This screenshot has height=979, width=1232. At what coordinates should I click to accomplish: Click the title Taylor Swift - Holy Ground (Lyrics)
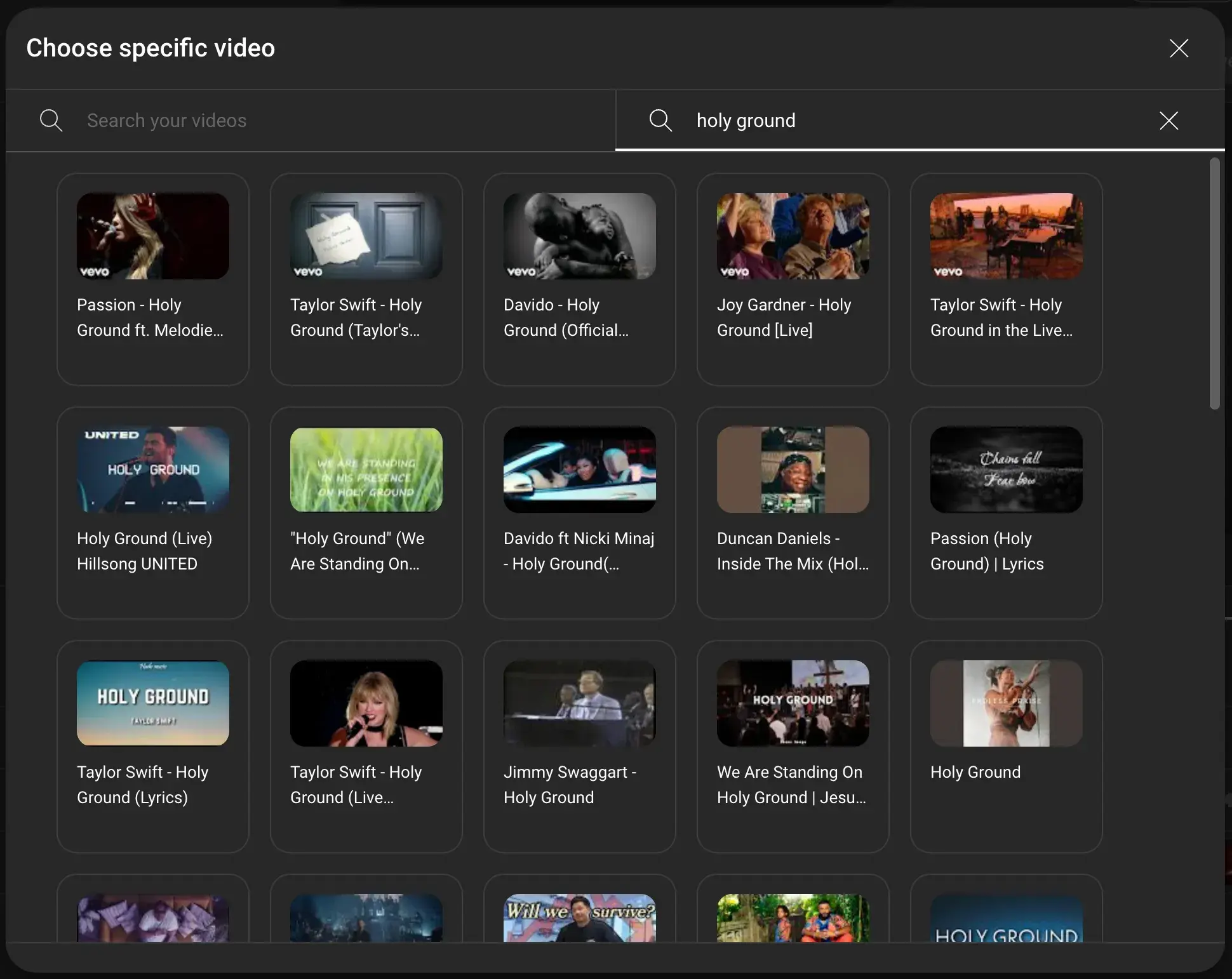coord(143,785)
